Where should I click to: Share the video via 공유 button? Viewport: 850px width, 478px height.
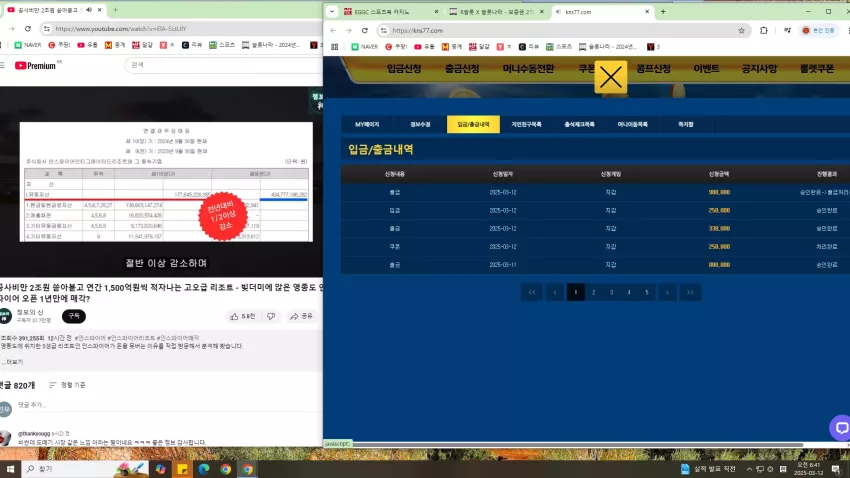(x=301, y=316)
